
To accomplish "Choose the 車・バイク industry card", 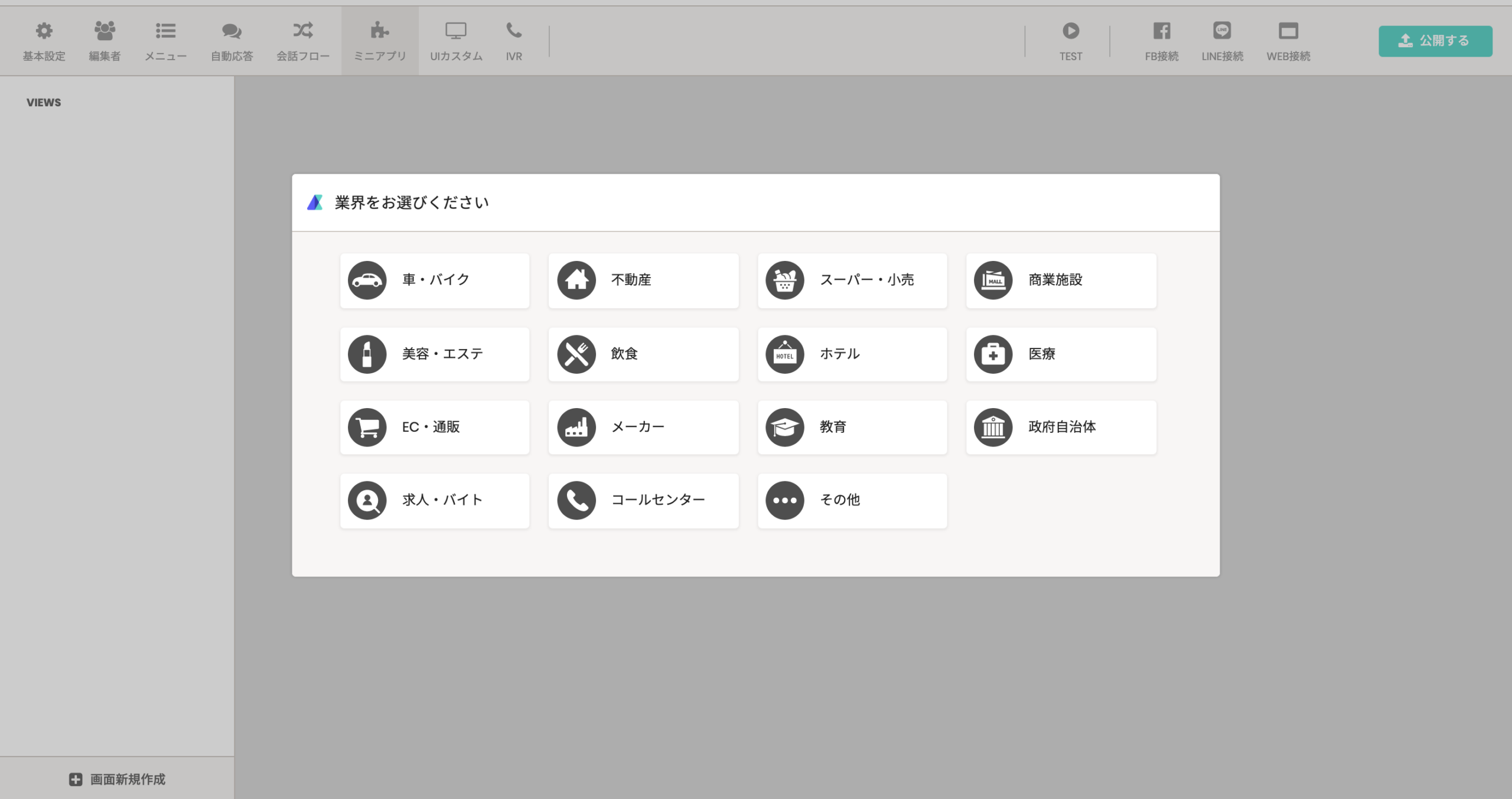I will coord(435,281).
